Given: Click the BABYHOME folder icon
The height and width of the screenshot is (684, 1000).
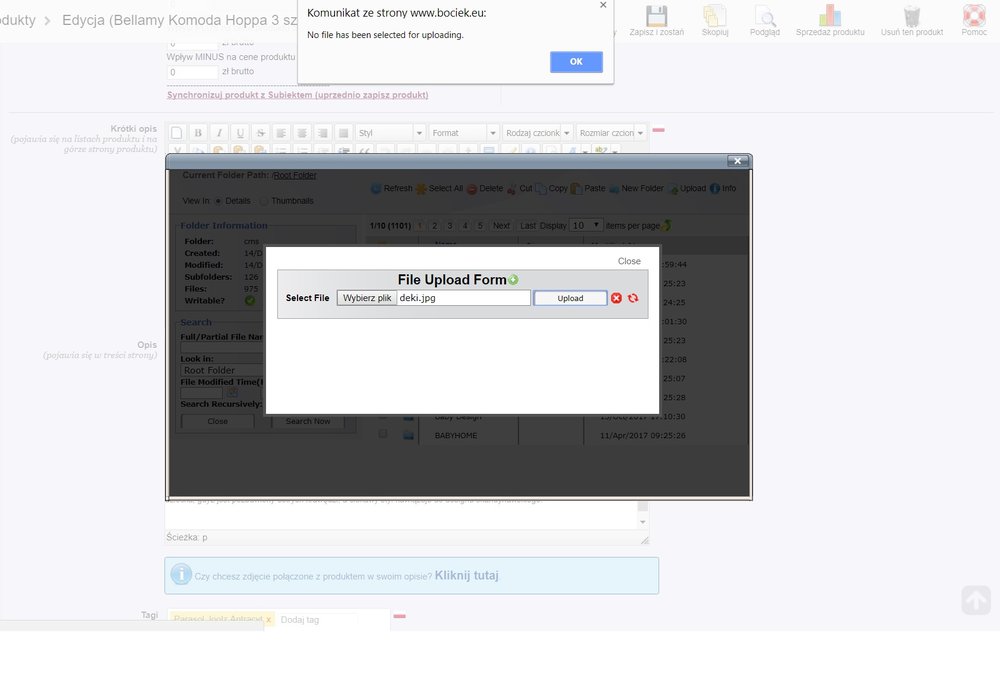Looking at the screenshot, I should click(x=408, y=435).
